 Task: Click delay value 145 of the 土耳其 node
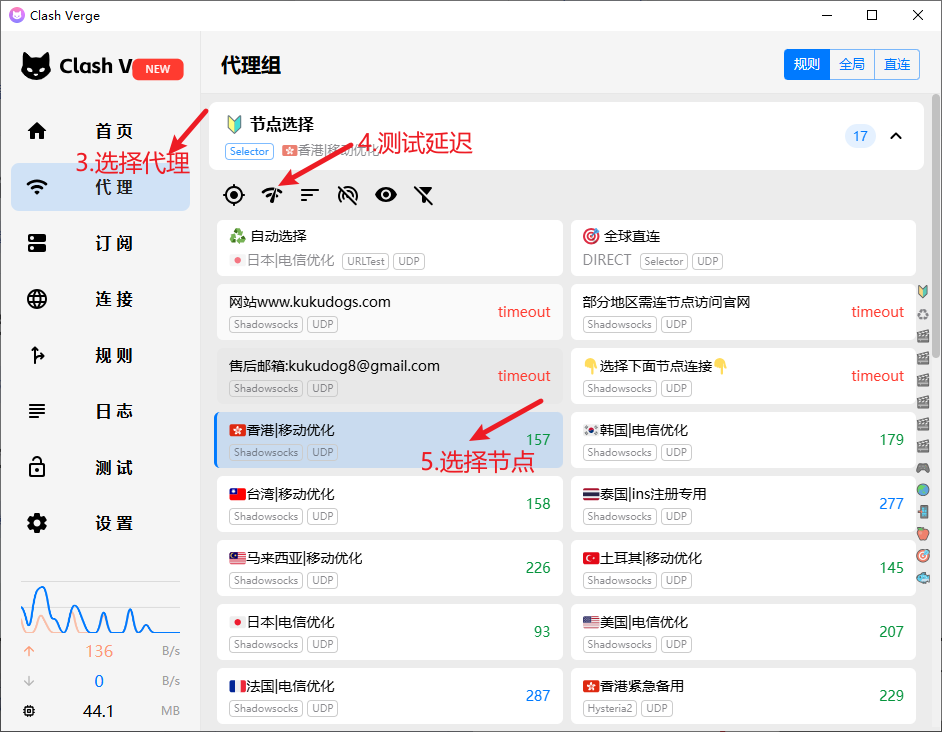[x=892, y=568]
